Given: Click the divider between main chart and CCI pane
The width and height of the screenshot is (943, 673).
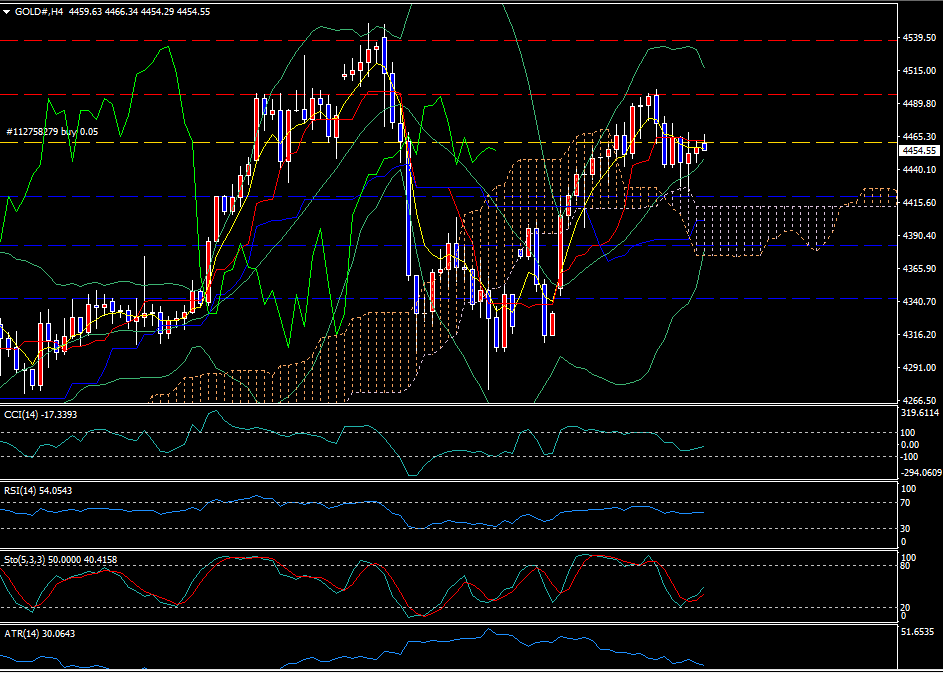Looking at the screenshot, I should click(450, 404).
